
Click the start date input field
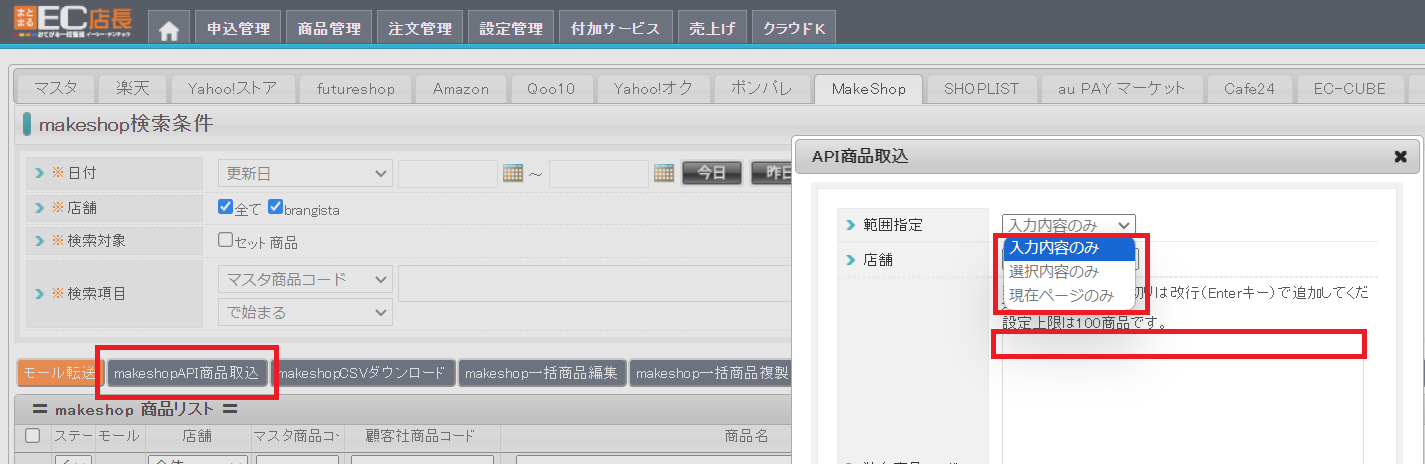pos(447,174)
